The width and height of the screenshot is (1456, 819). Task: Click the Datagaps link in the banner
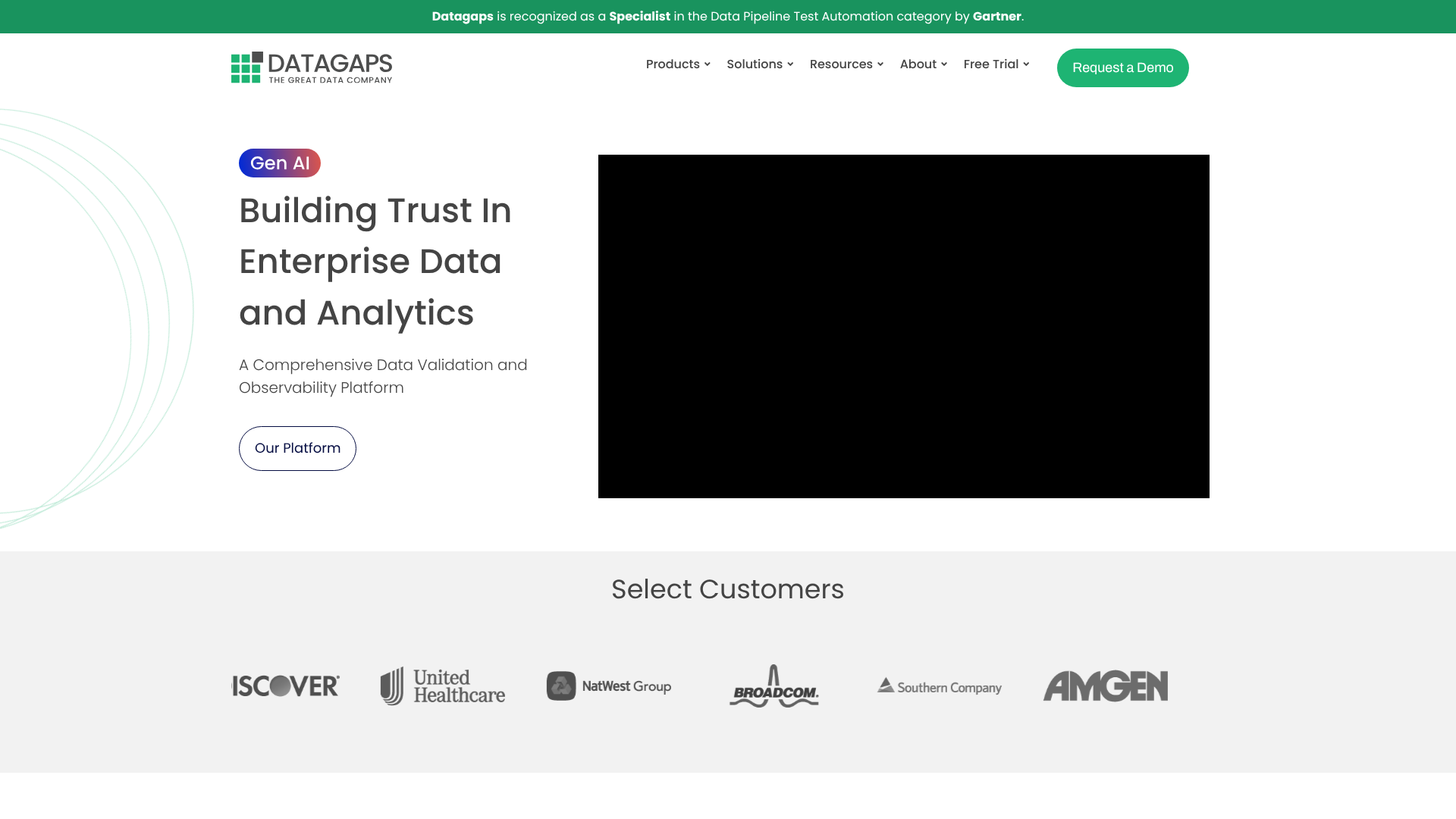pos(462,16)
